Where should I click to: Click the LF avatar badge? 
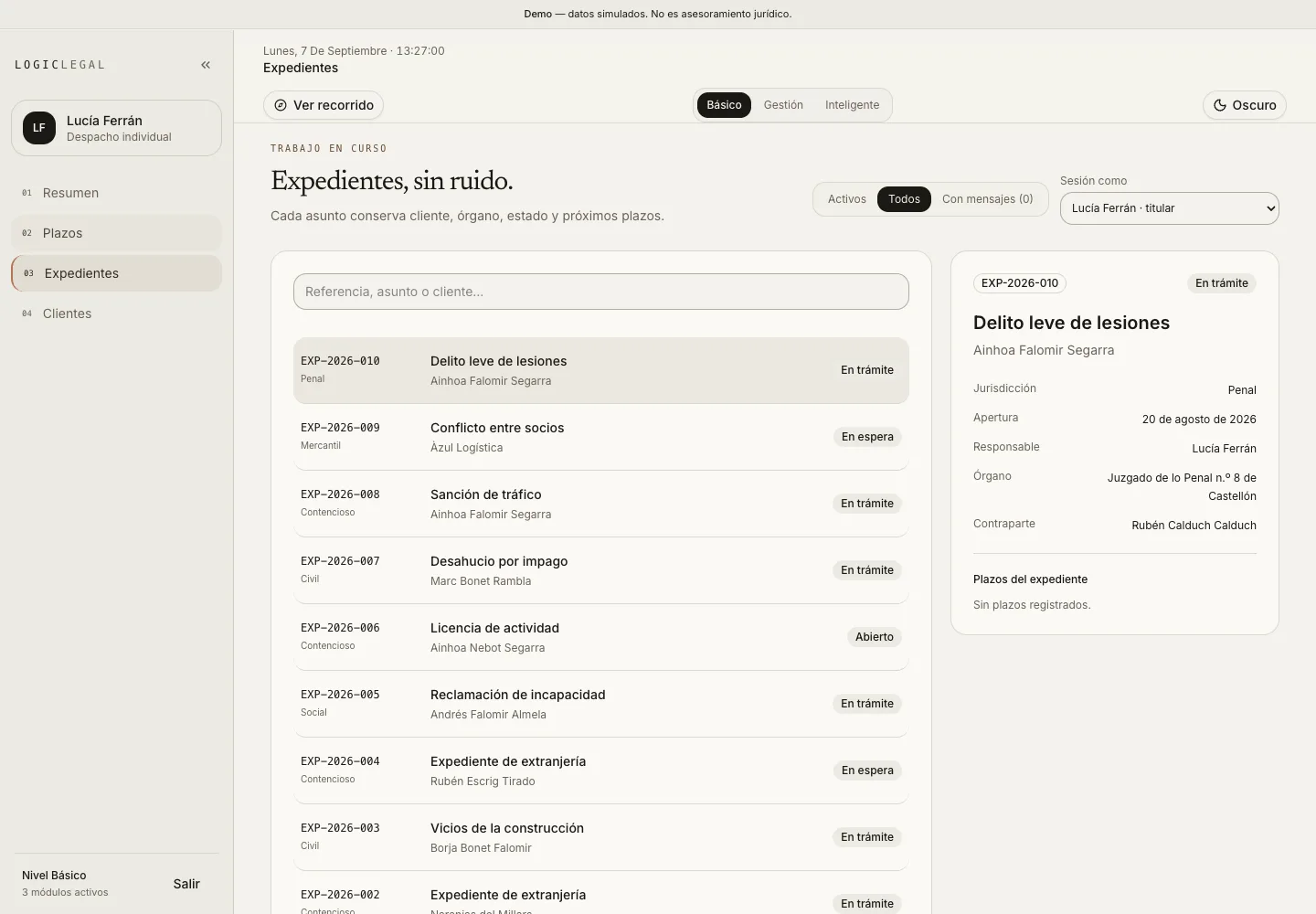[x=39, y=128]
